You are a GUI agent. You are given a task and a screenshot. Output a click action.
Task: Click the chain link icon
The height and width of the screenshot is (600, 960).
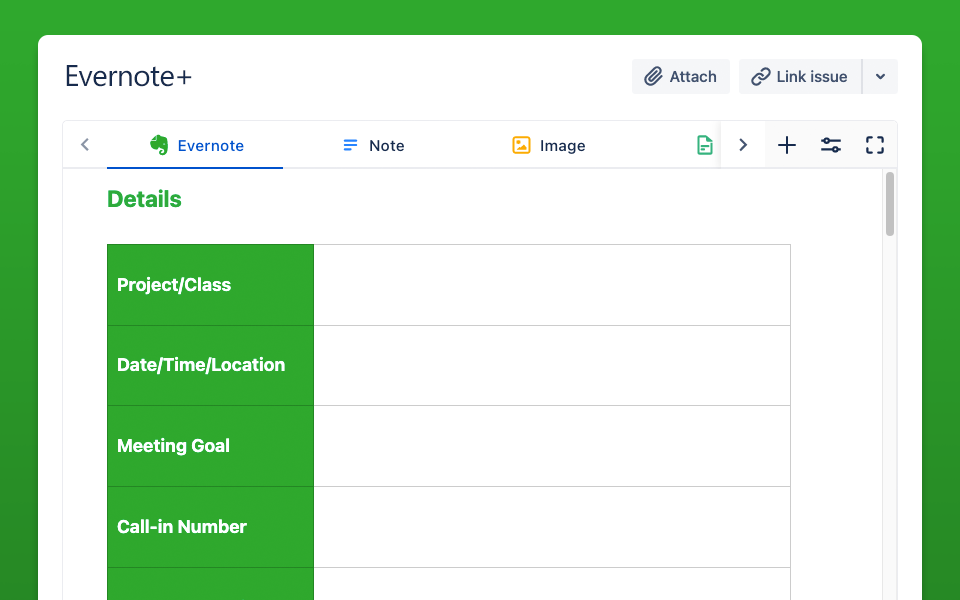[x=760, y=77]
